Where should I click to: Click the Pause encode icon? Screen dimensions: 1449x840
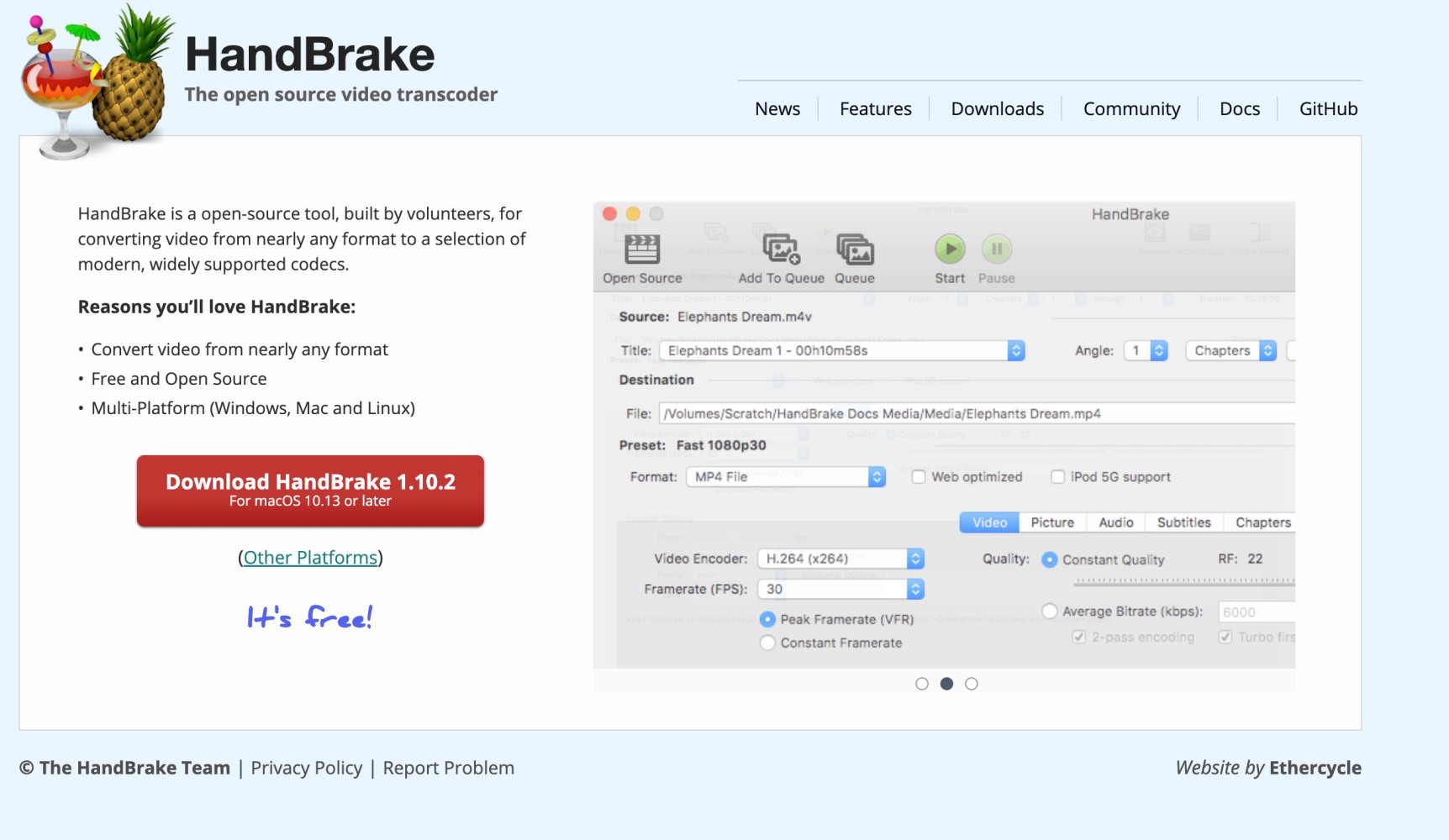[x=996, y=249]
